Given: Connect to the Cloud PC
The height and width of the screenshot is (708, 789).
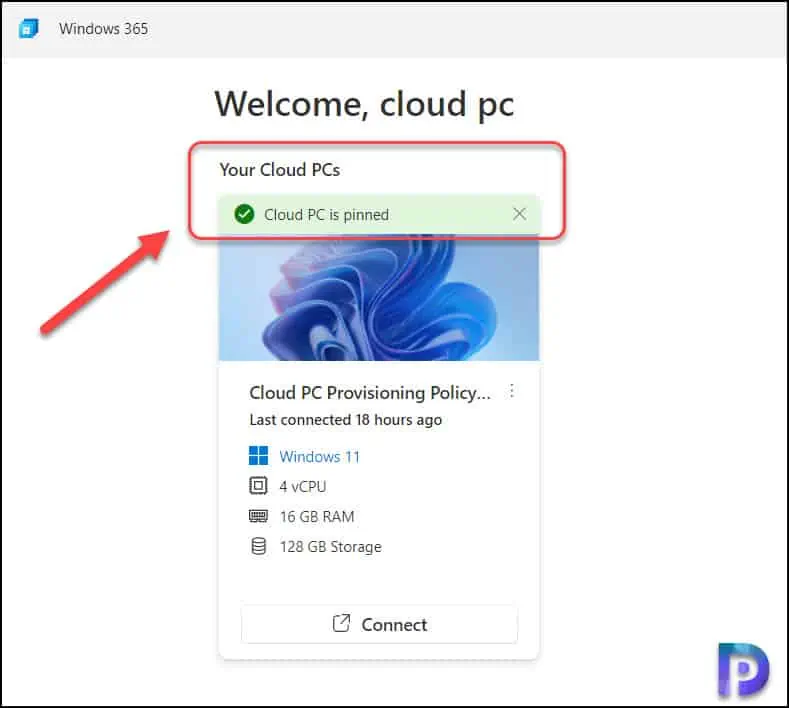Looking at the screenshot, I should point(379,624).
